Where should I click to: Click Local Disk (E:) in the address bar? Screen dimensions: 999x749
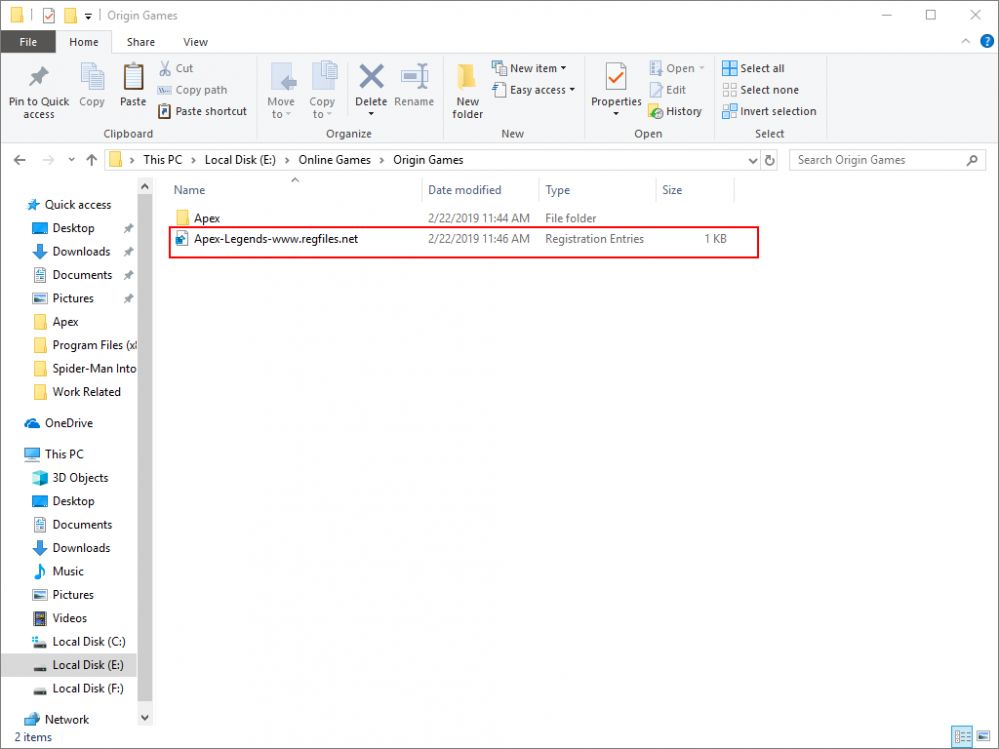(x=240, y=160)
